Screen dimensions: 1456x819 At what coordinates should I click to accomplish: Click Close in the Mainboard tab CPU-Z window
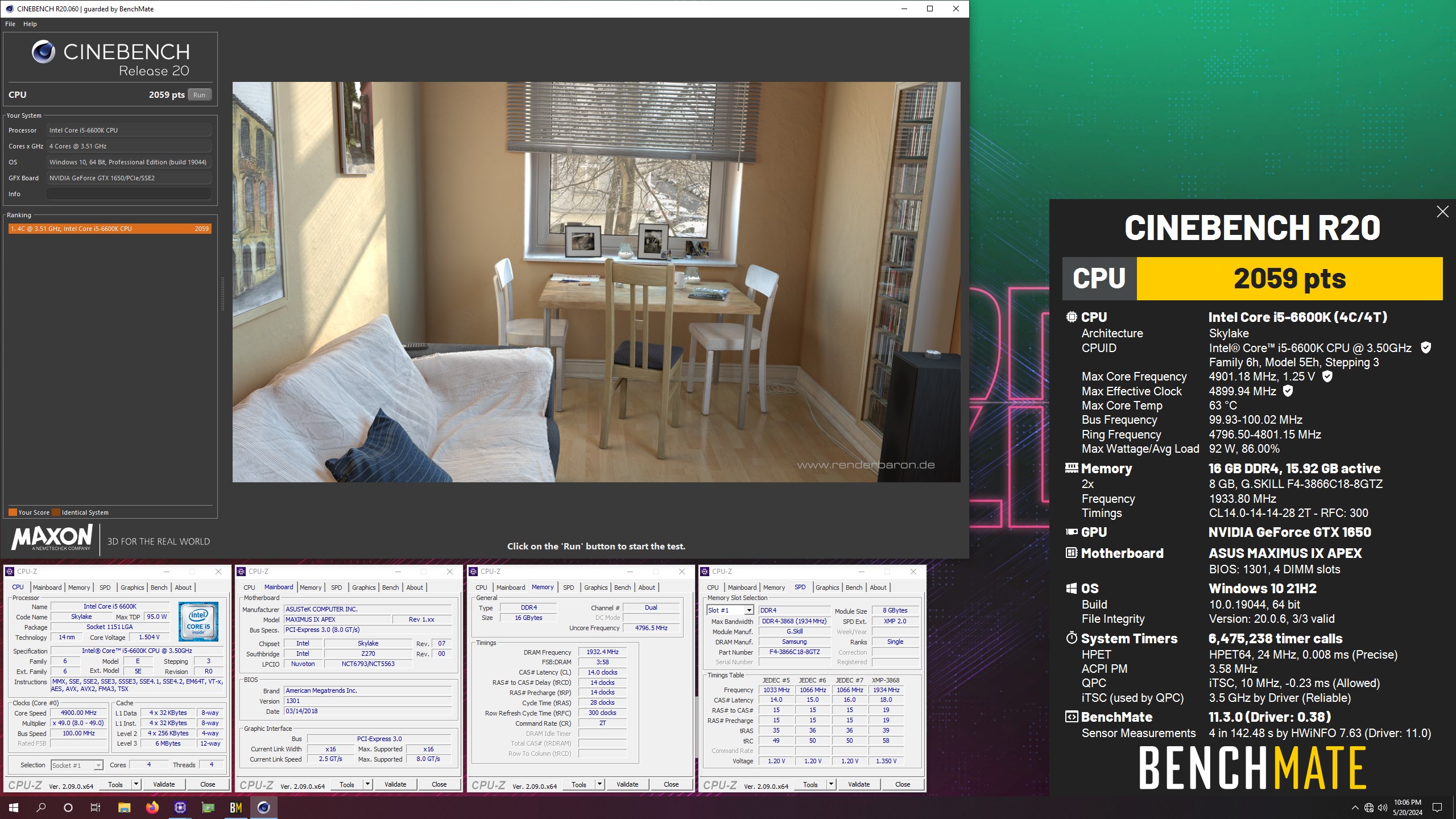tap(439, 784)
